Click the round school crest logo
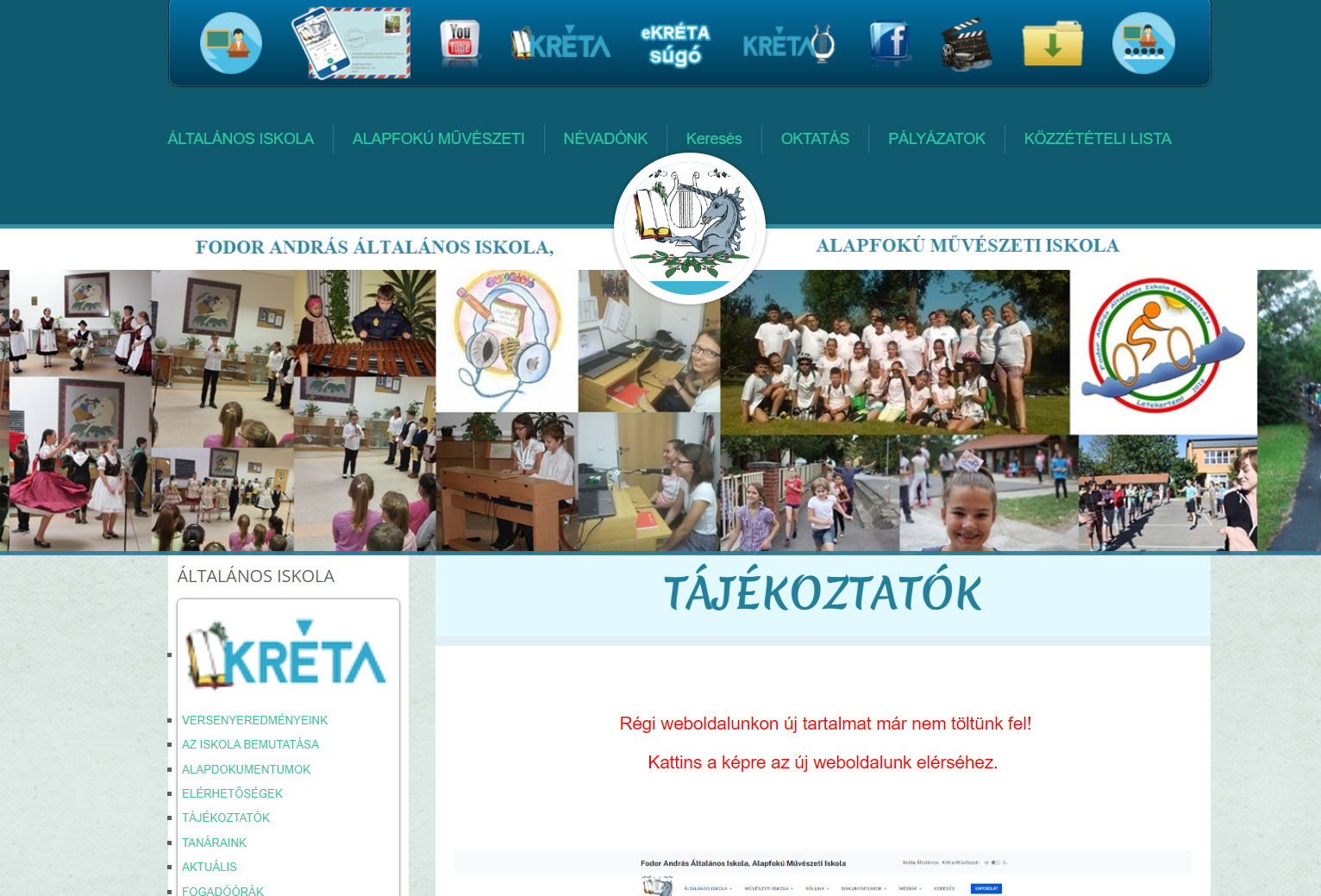The image size is (1321, 896). [x=690, y=229]
